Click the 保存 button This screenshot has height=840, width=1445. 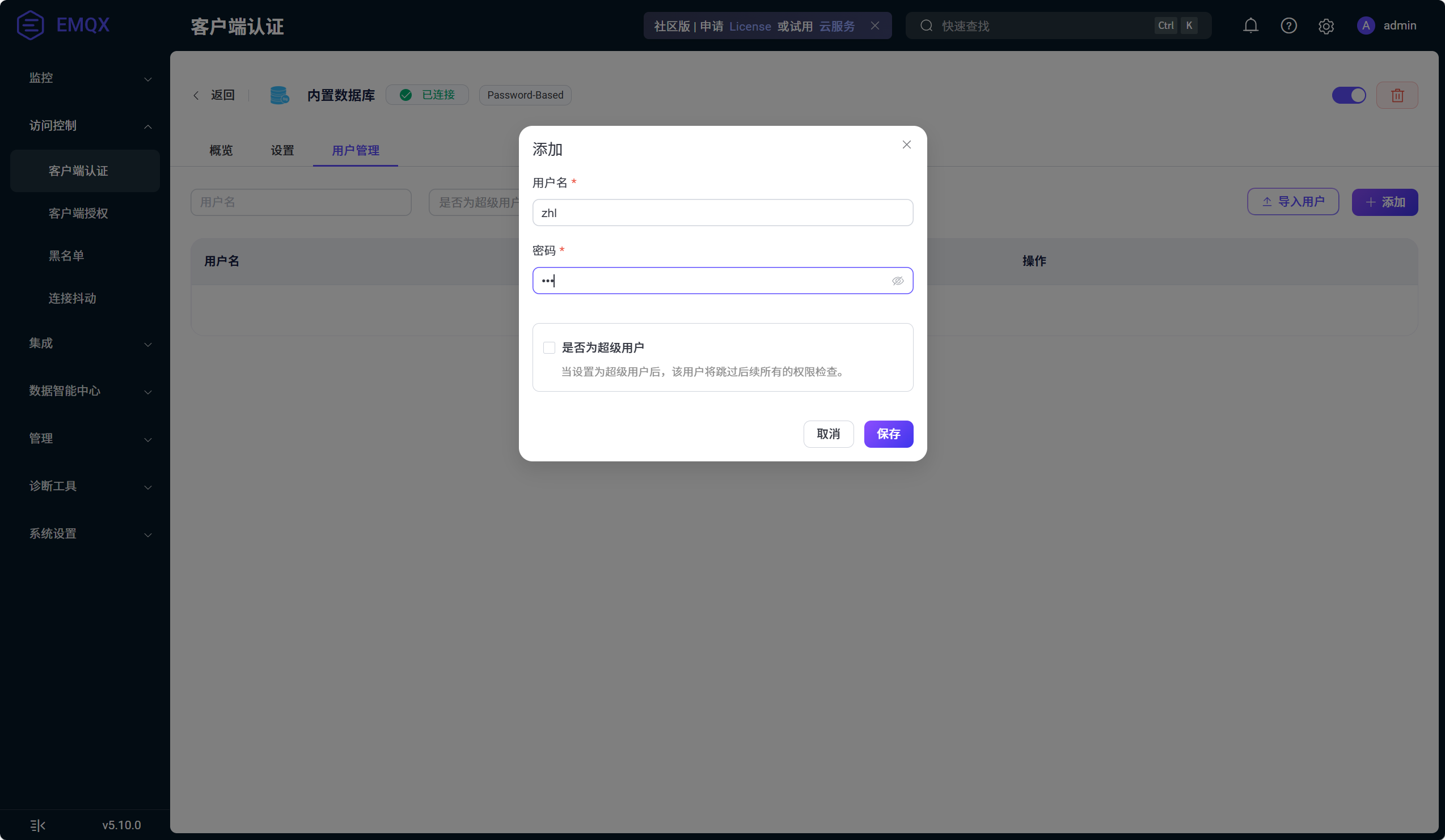coord(888,434)
